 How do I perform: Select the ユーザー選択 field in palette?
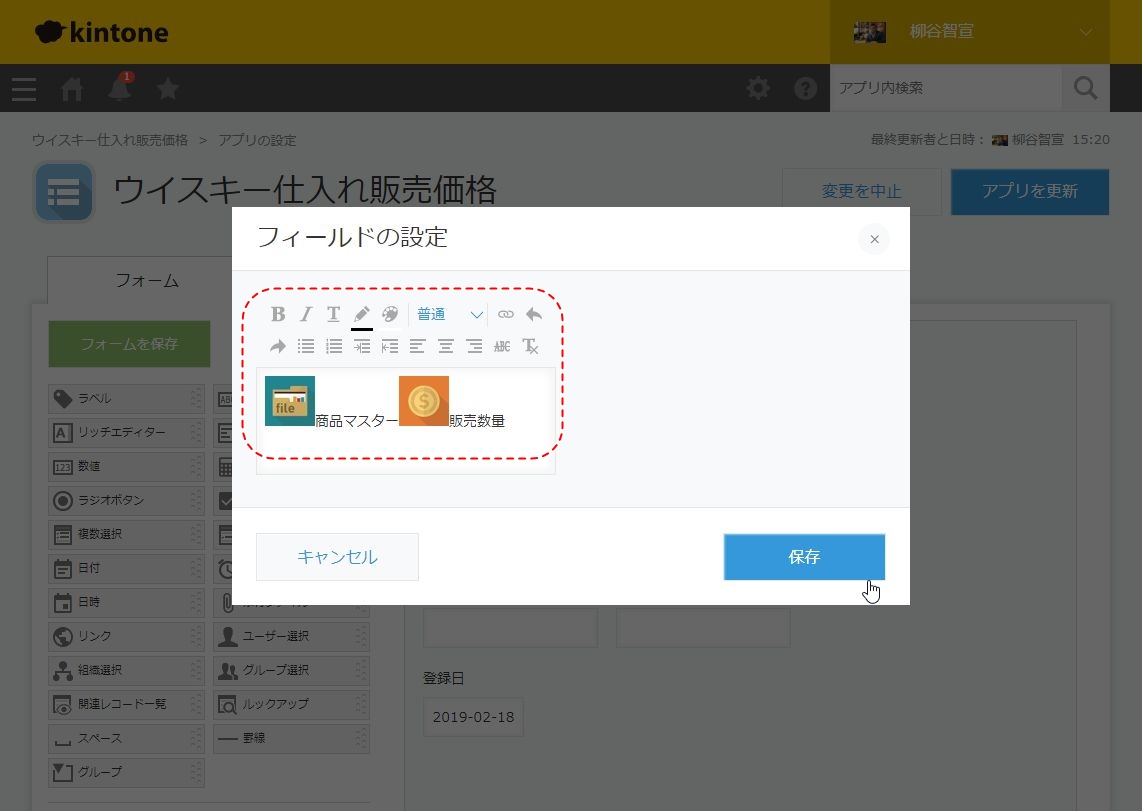click(x=291, y=636)
